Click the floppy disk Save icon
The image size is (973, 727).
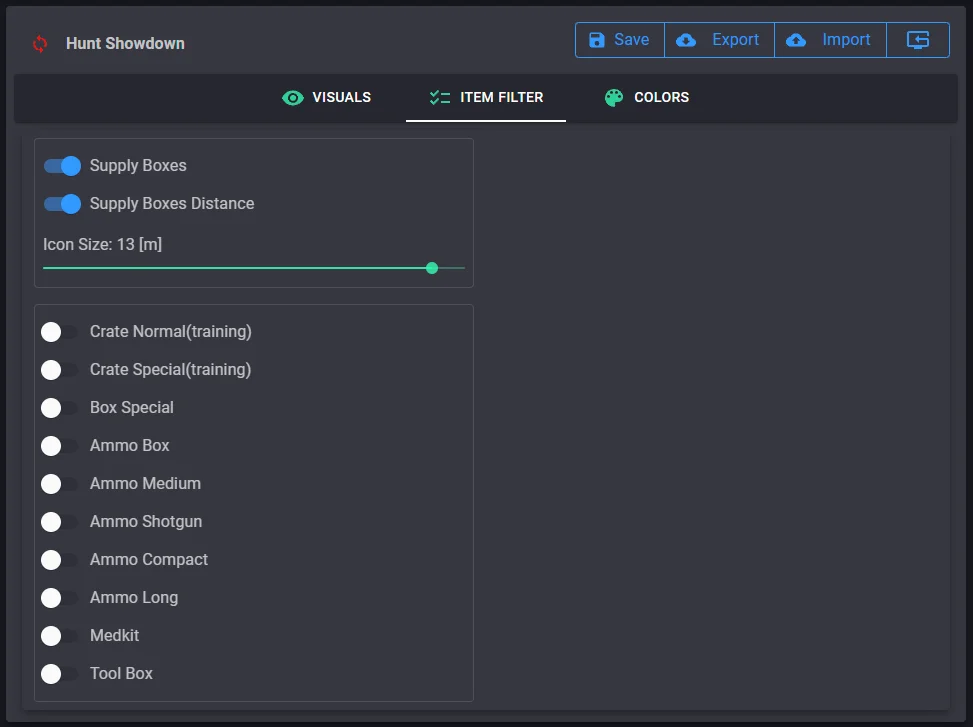pyautogui.click(x=597, y=40)
